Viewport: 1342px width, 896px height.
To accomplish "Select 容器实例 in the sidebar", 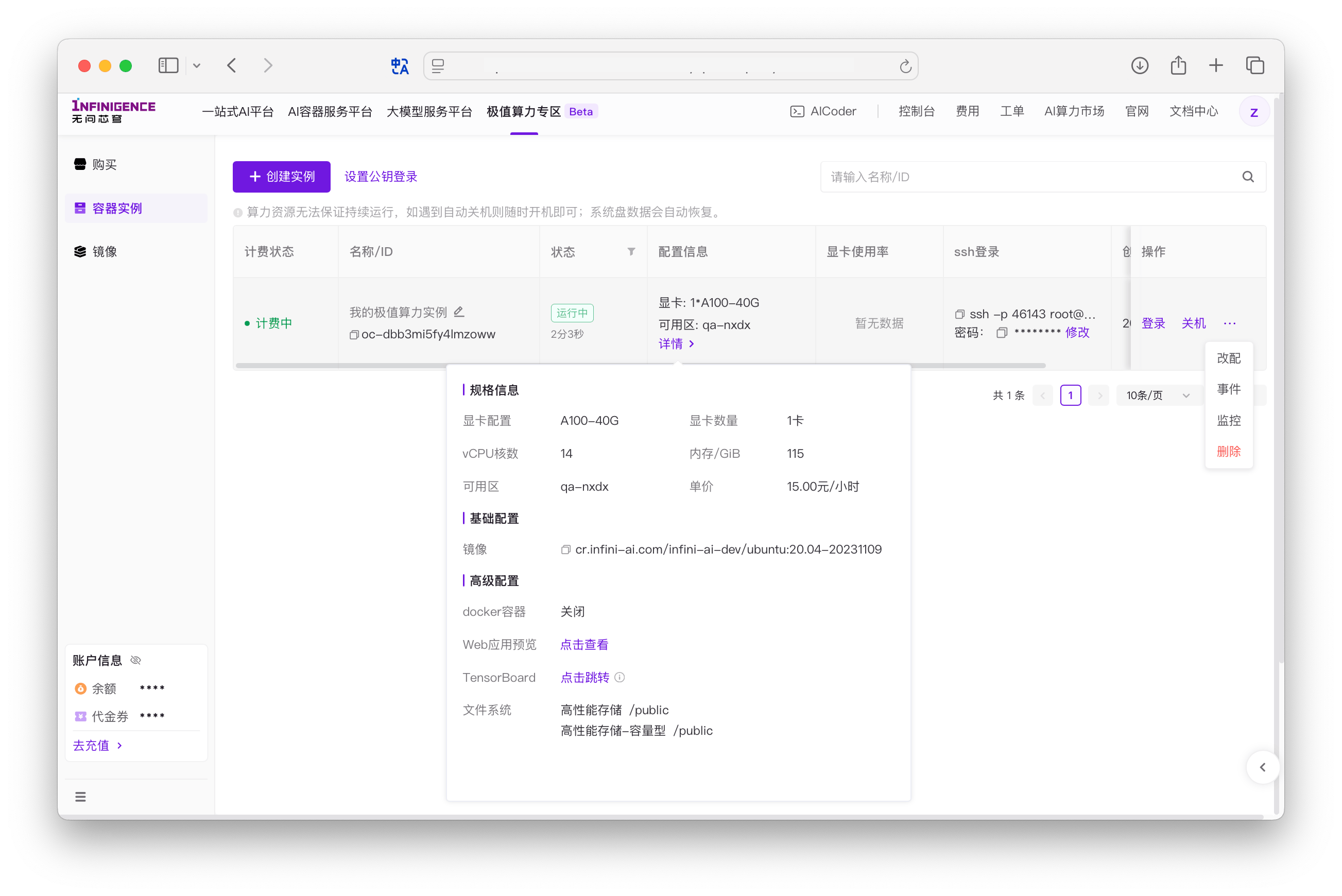I will [x=136, y=208].
